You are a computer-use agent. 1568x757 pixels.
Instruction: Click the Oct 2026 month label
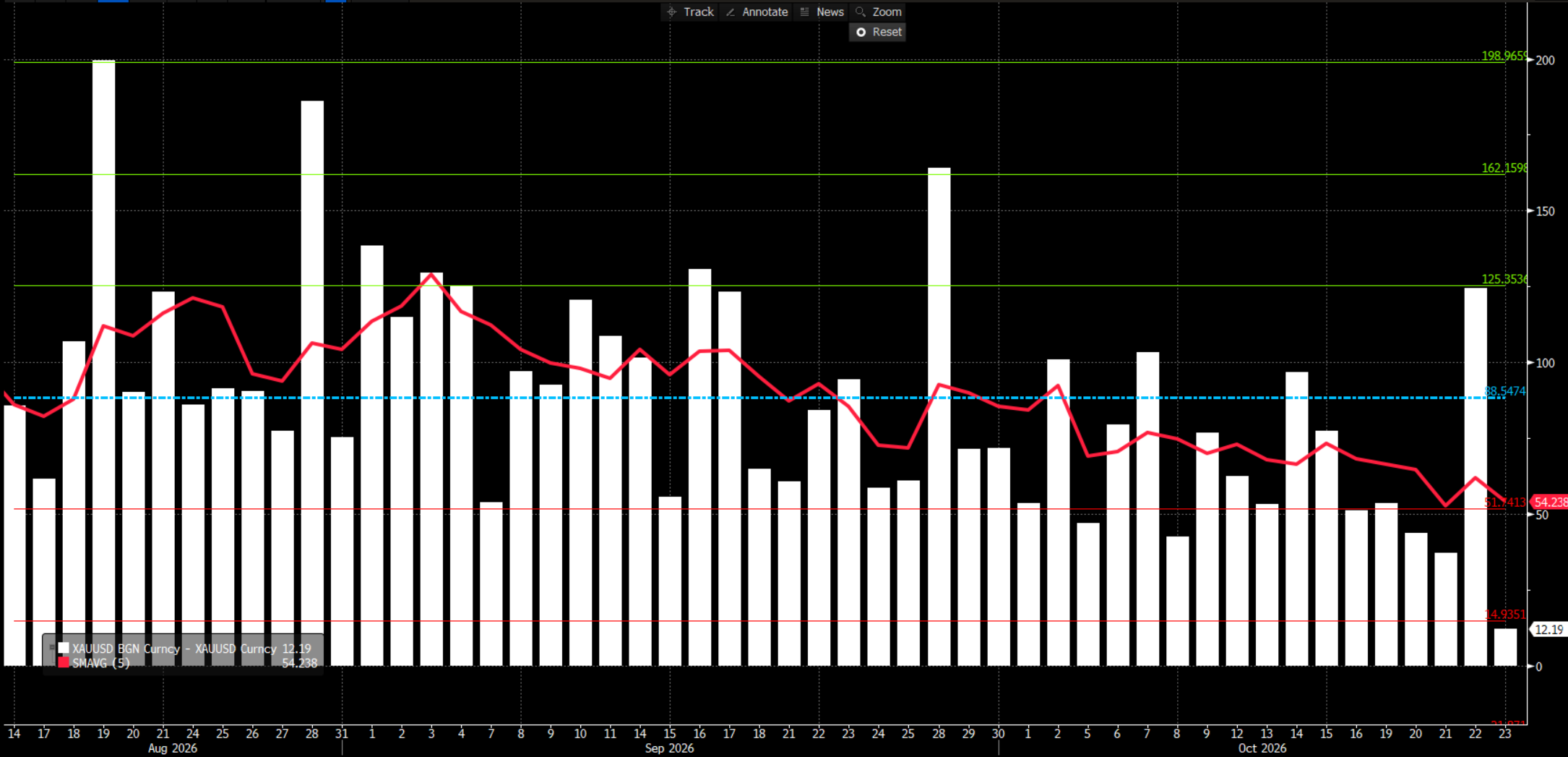click(1262, 748)
